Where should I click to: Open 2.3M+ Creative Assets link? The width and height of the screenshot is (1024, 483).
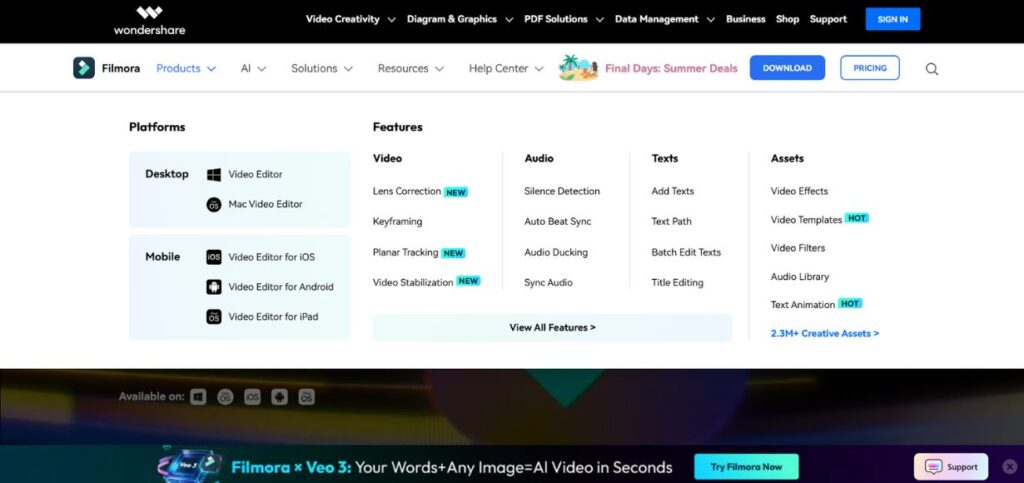825,334
